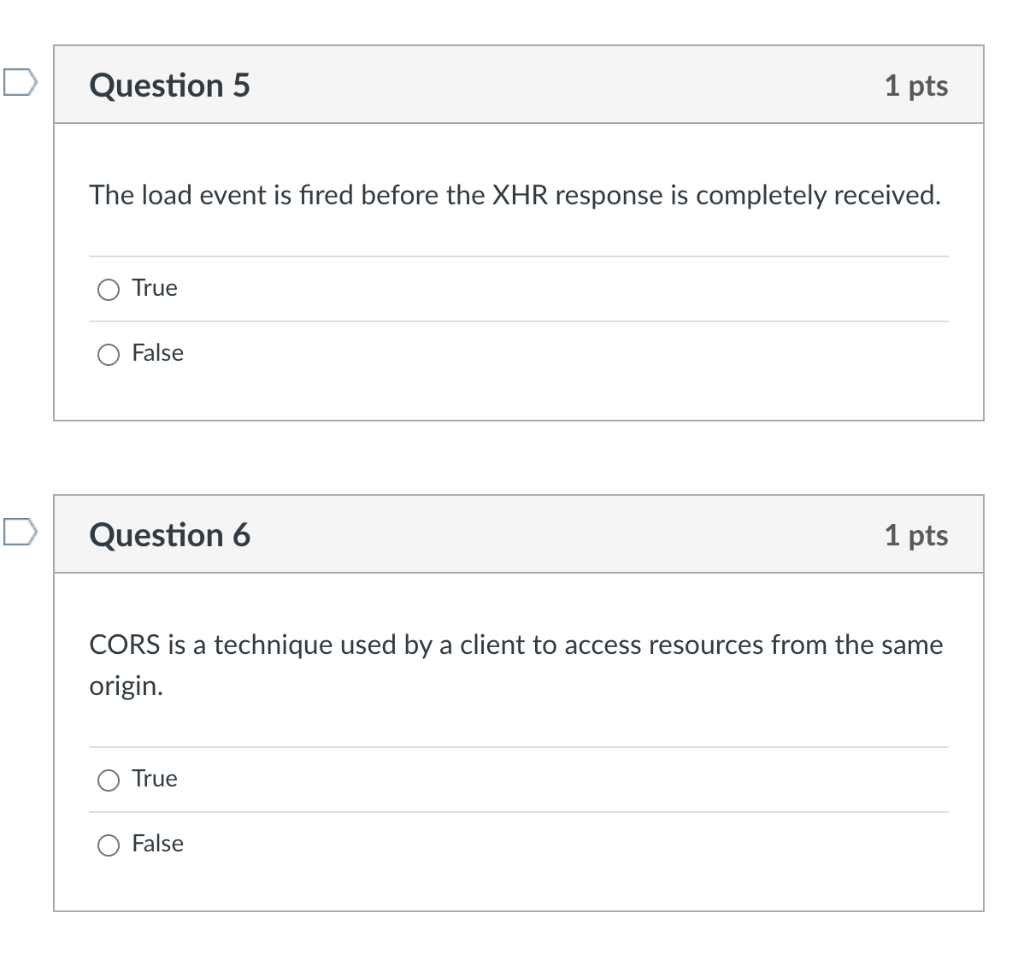Click the "False" answer label under Question 6
This screenshot has width=1024, height=954.
point(158,843)
